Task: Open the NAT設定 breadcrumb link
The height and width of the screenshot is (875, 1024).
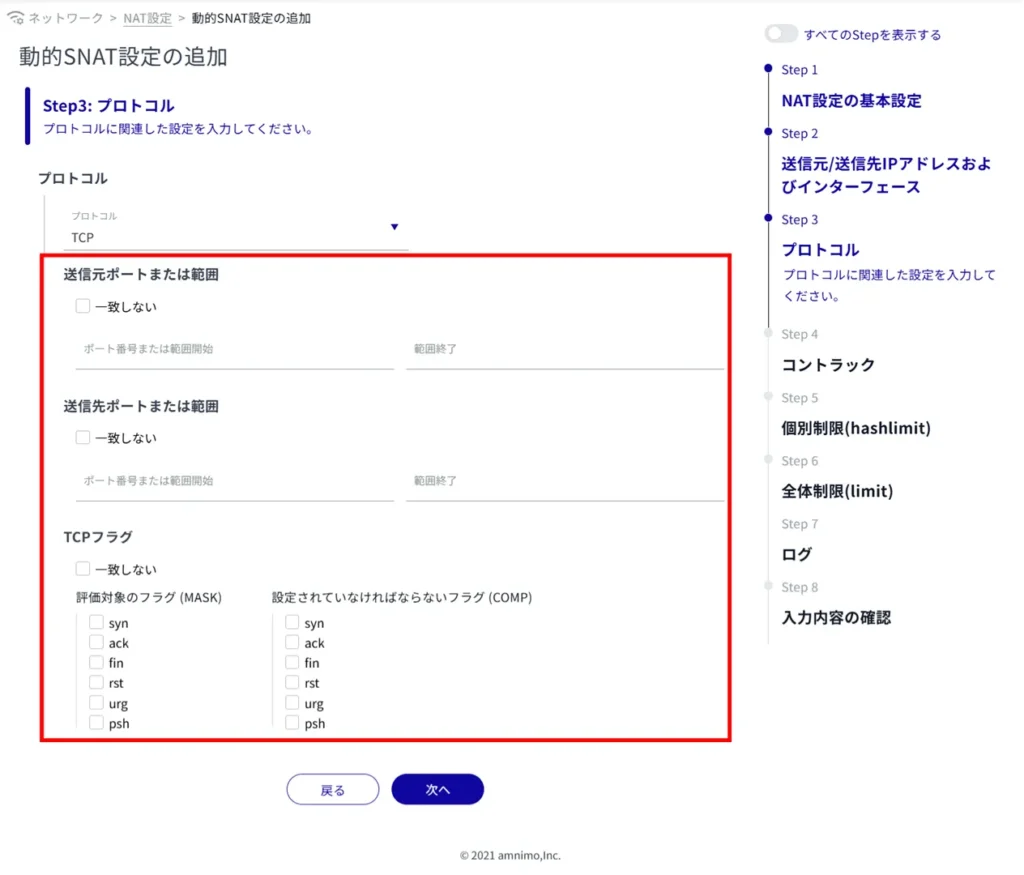Action: 147,18
